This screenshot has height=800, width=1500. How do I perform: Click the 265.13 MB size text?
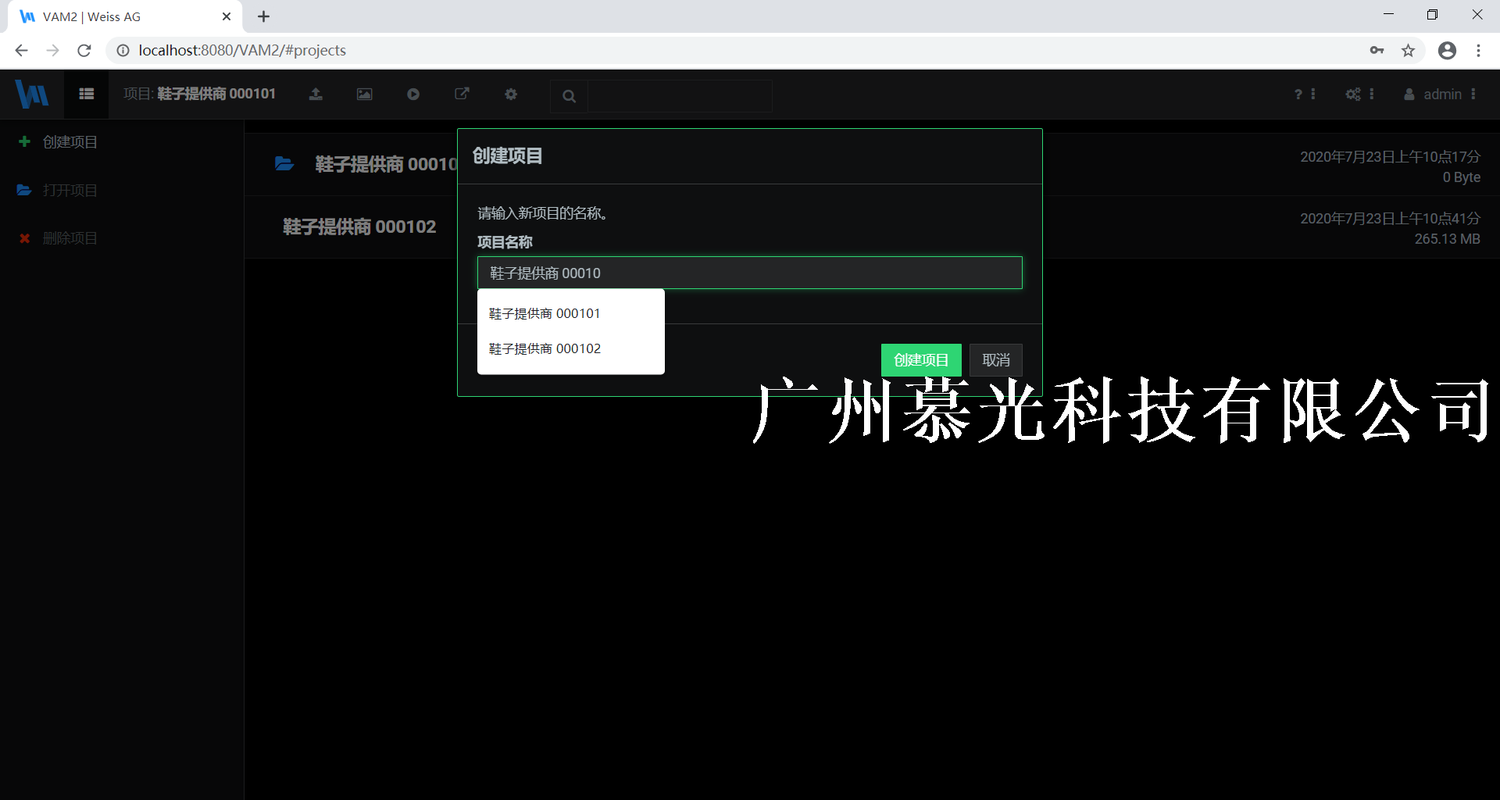(x=1447, y=239)
